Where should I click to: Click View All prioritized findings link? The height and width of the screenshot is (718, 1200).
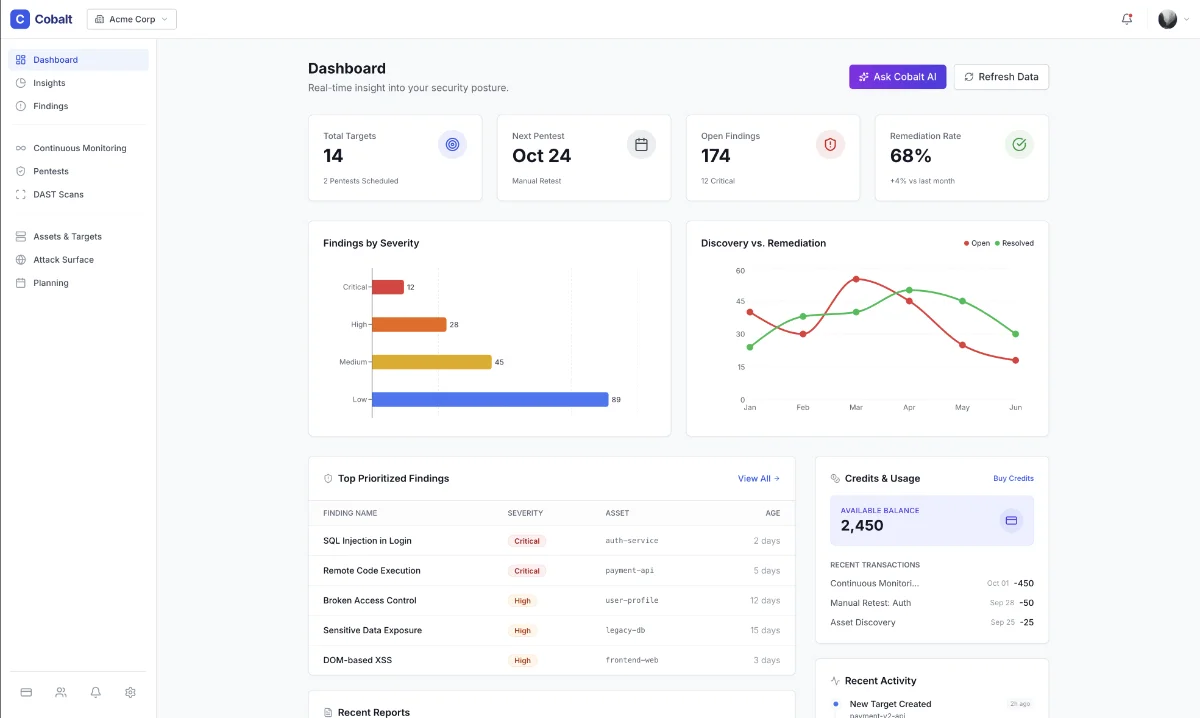759,478
